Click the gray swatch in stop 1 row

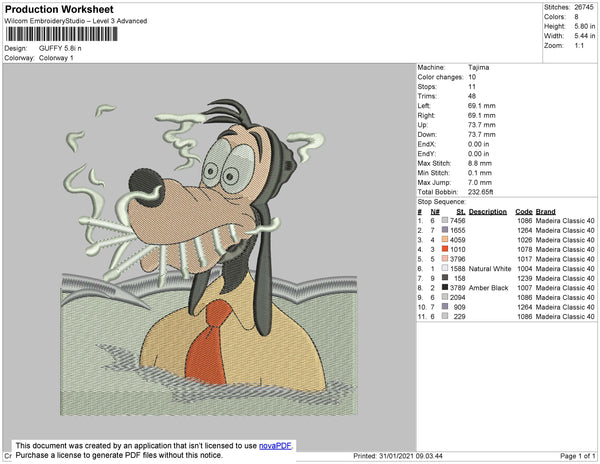(445, 220)
